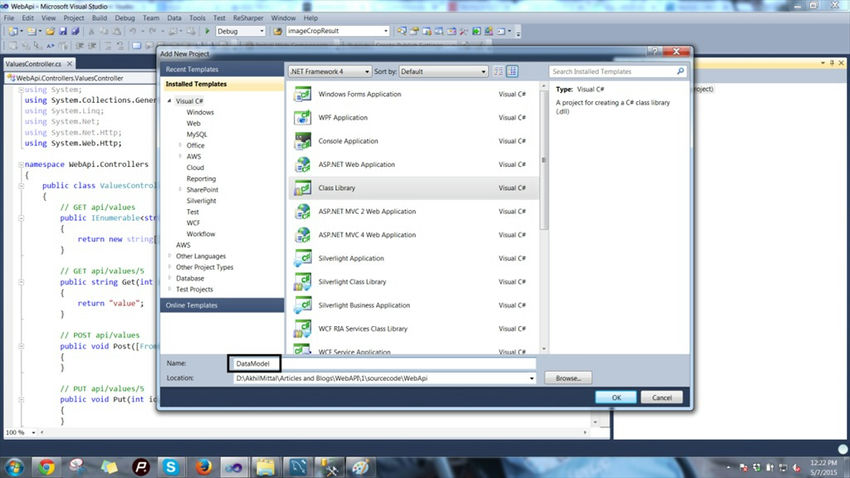Open Google Chrome from the taskbar

click(46, 467)
